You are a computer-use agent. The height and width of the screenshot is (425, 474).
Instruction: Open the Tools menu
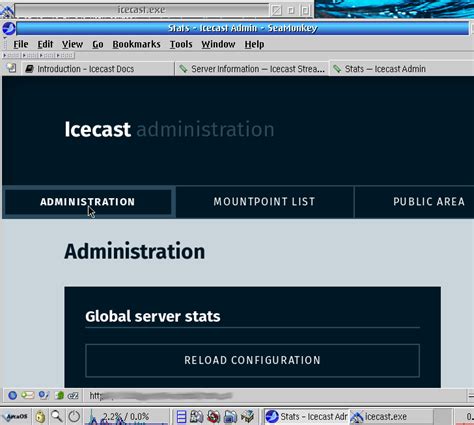tap(181, 44)
